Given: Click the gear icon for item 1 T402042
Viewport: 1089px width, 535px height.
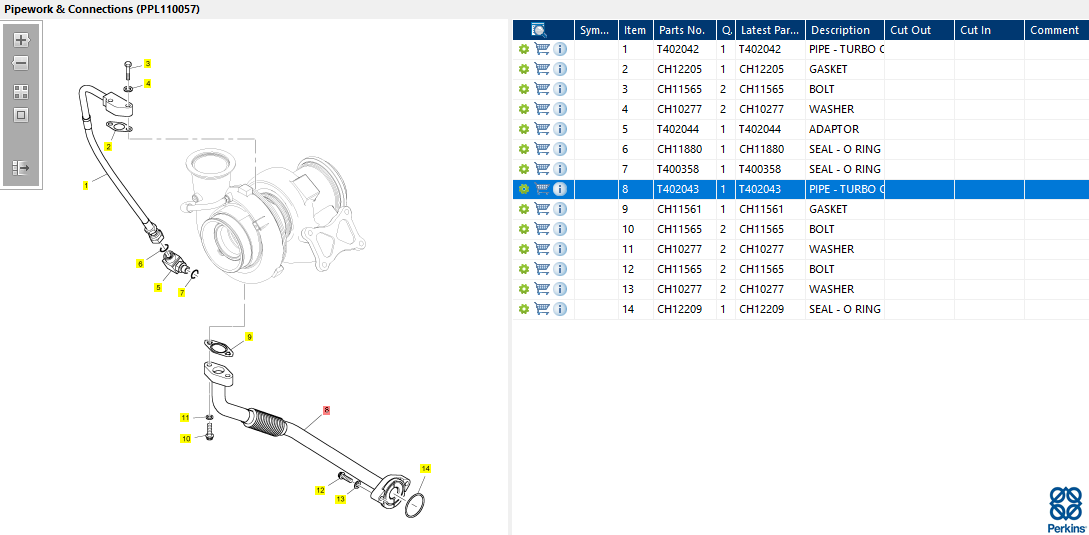Looking at the screenshot, I should (x=524, y=49).
